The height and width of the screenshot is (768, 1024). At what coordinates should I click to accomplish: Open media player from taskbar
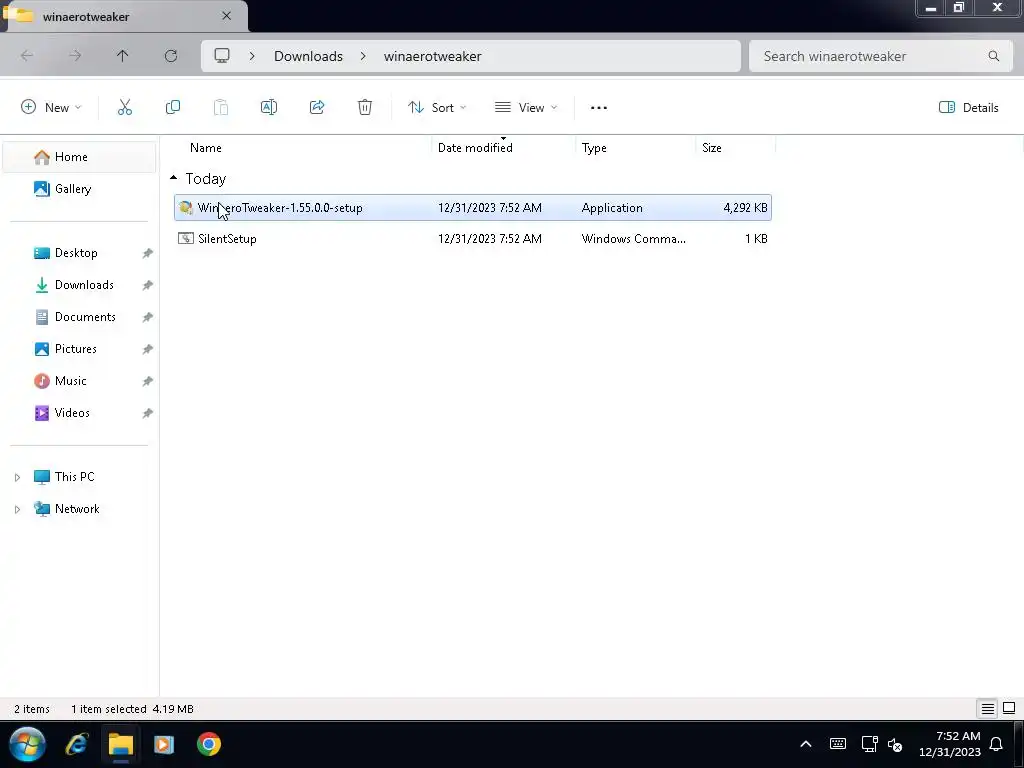click(x=164, y=744)
